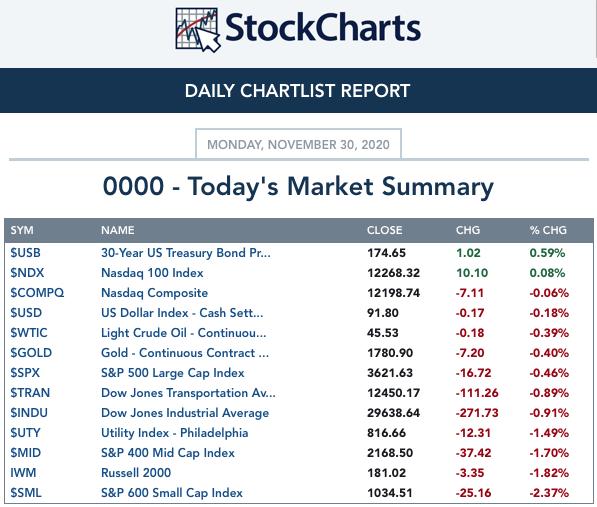
Task: Open S&P 400 Mid Cap Index link
Action: point(168,453)
